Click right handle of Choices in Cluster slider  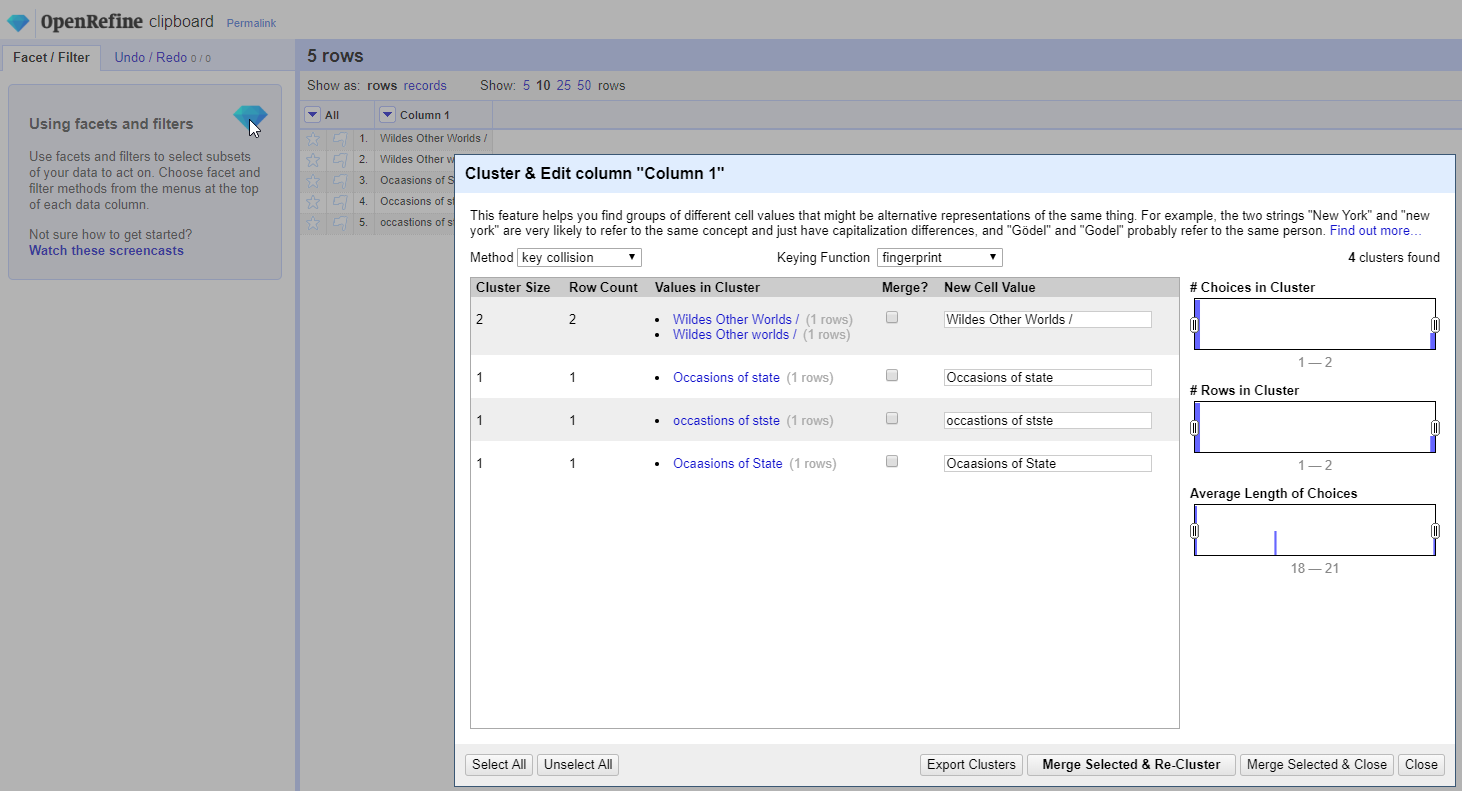pyautogui.click(x=1435, y=325)
